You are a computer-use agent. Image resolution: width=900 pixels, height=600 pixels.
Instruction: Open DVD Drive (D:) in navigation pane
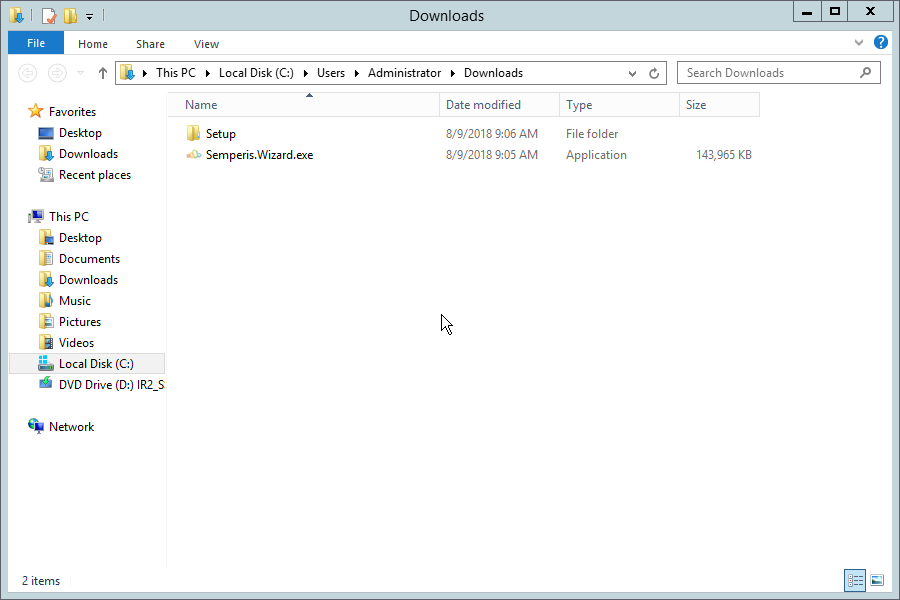click(x=110, y=385)
